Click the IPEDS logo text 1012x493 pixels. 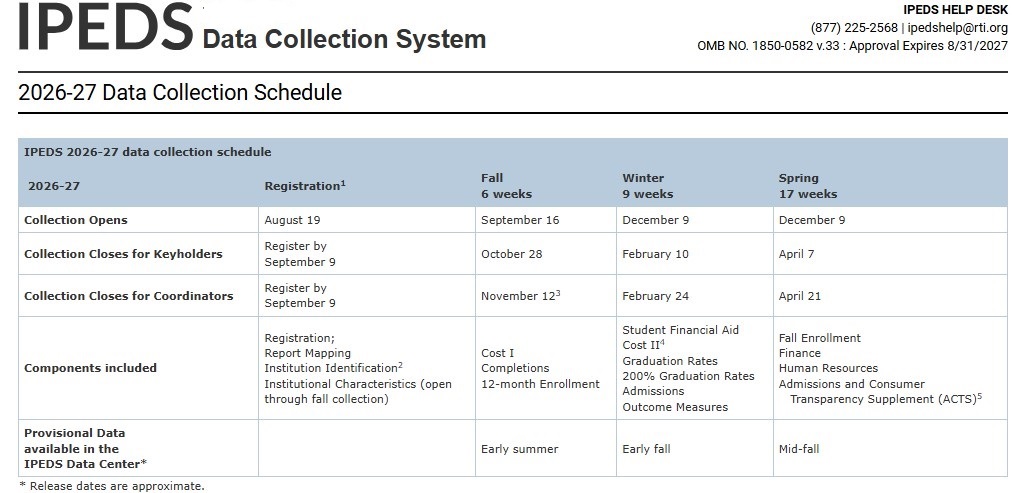point(106,26)
